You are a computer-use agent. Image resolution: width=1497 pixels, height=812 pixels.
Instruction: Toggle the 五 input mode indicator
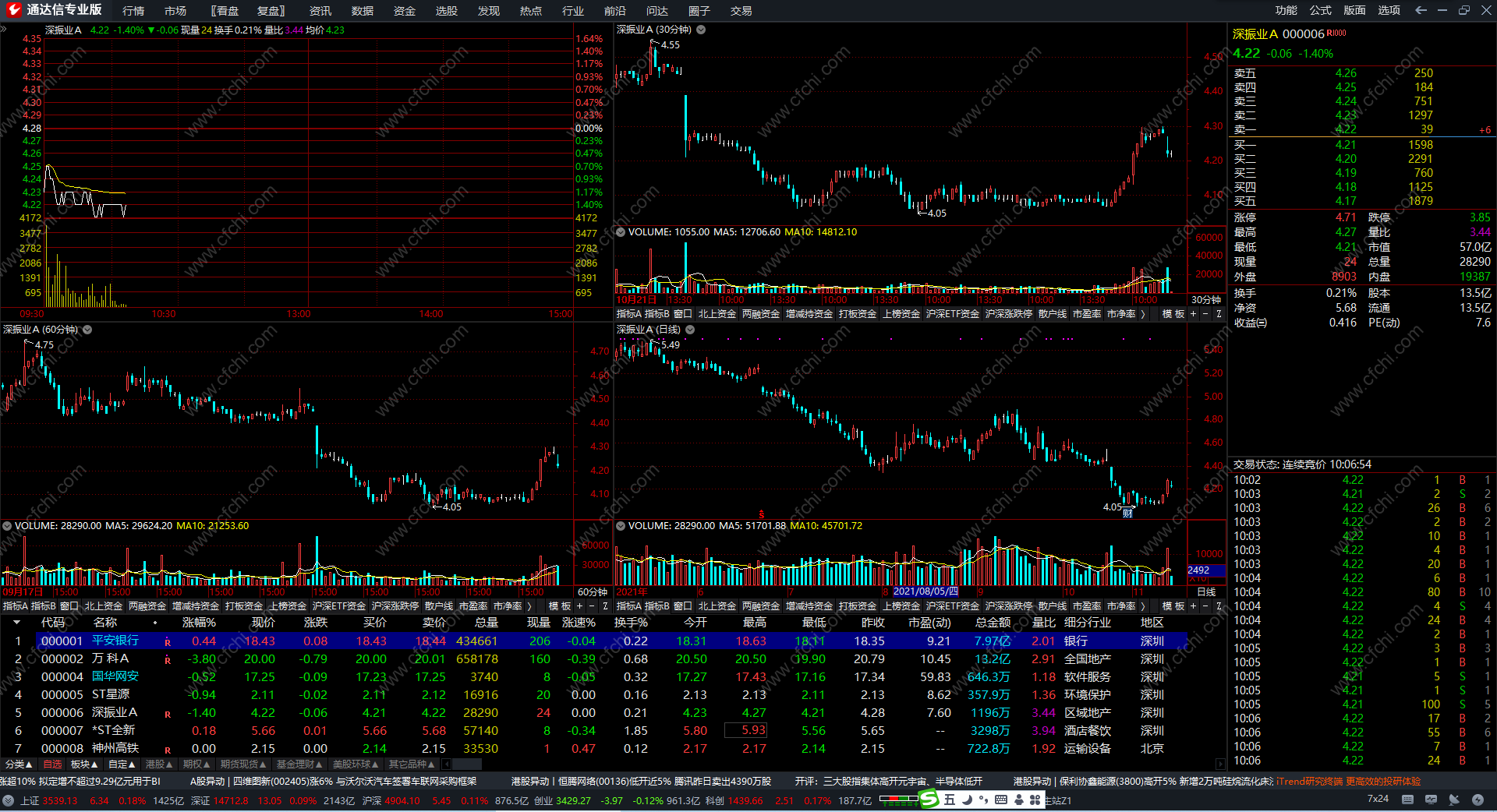(950, 800)
